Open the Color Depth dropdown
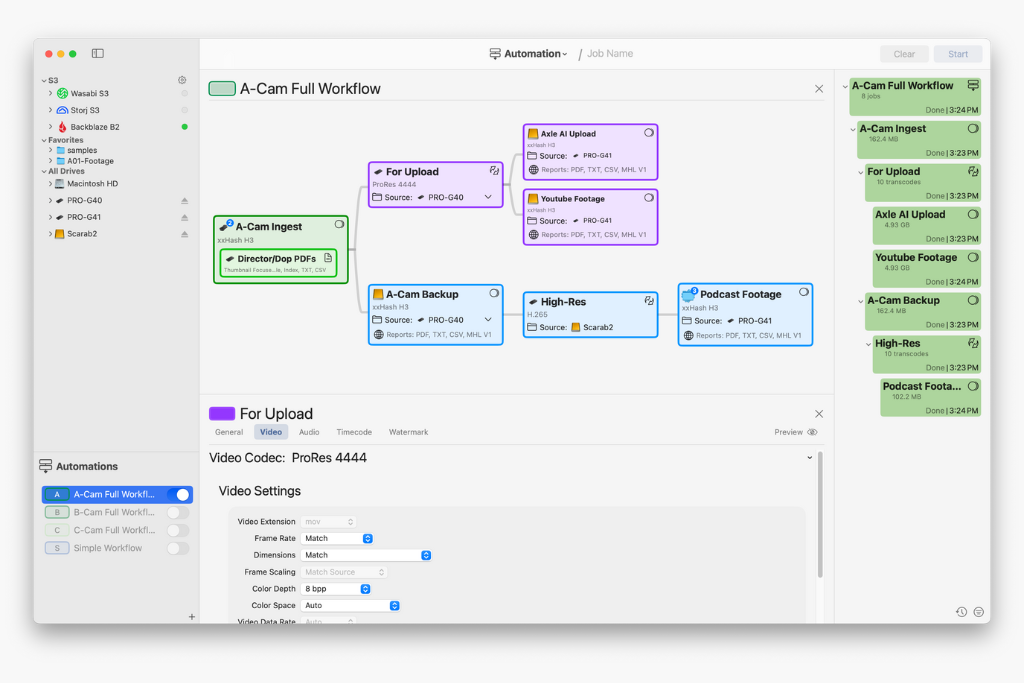1024x683 pixels. [336, 589]
